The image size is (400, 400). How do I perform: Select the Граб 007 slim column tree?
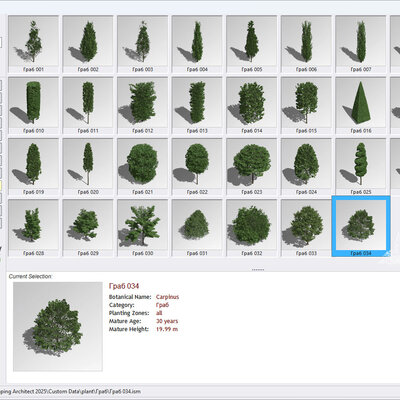(x=361, y=44)
